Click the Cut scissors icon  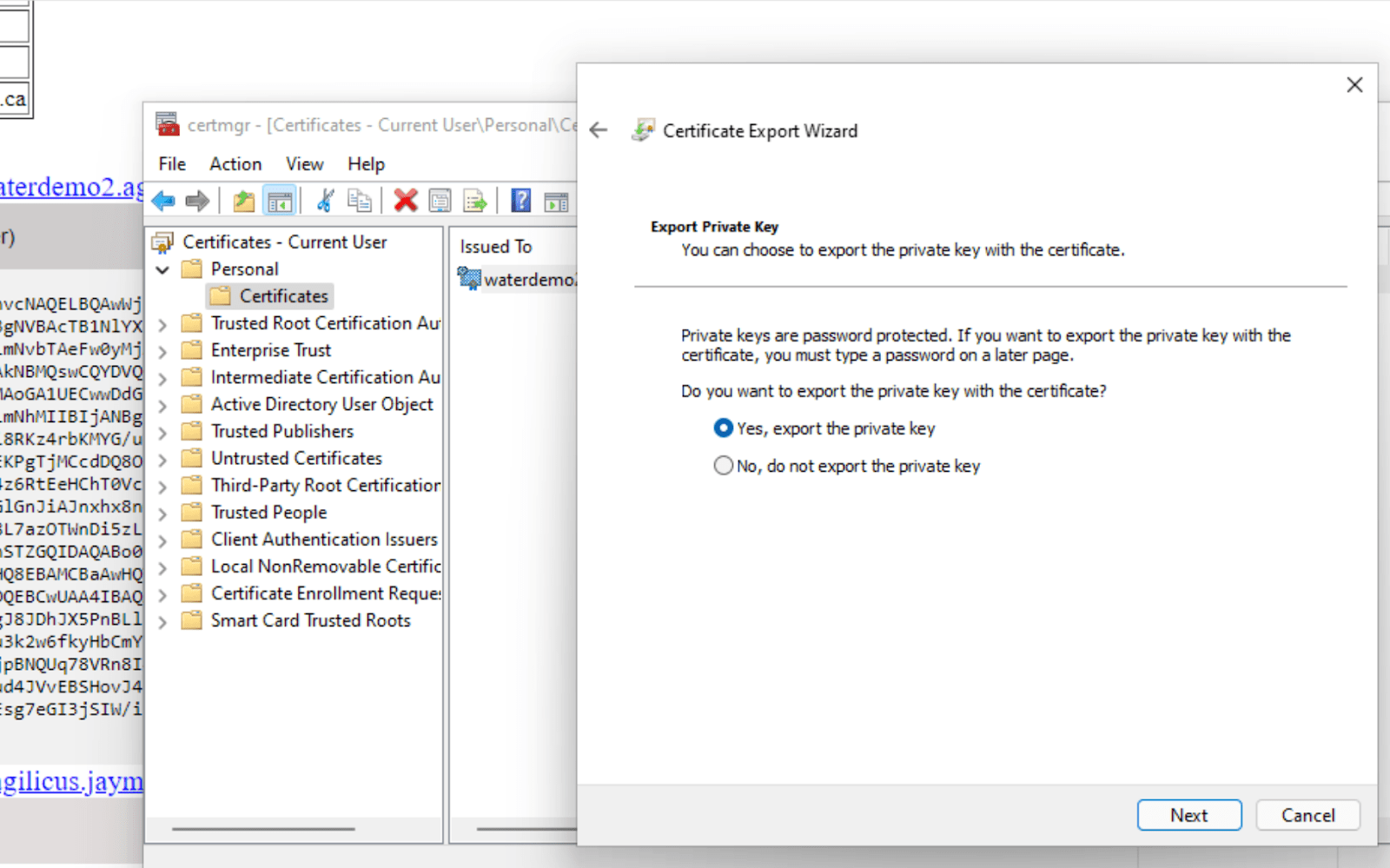pos(325,202)
